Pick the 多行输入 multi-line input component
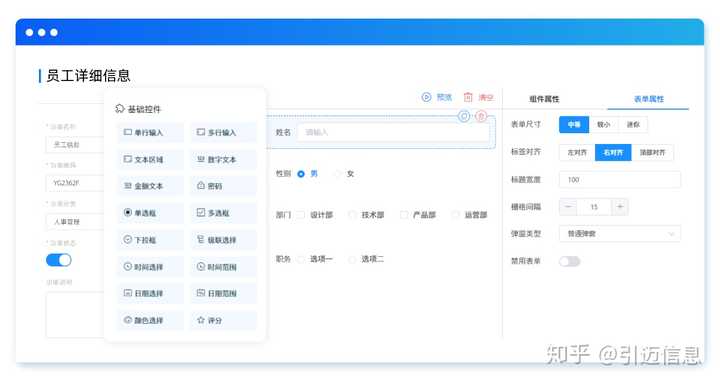This screenshot has height=384, width=720. click(x=224, y=132)
